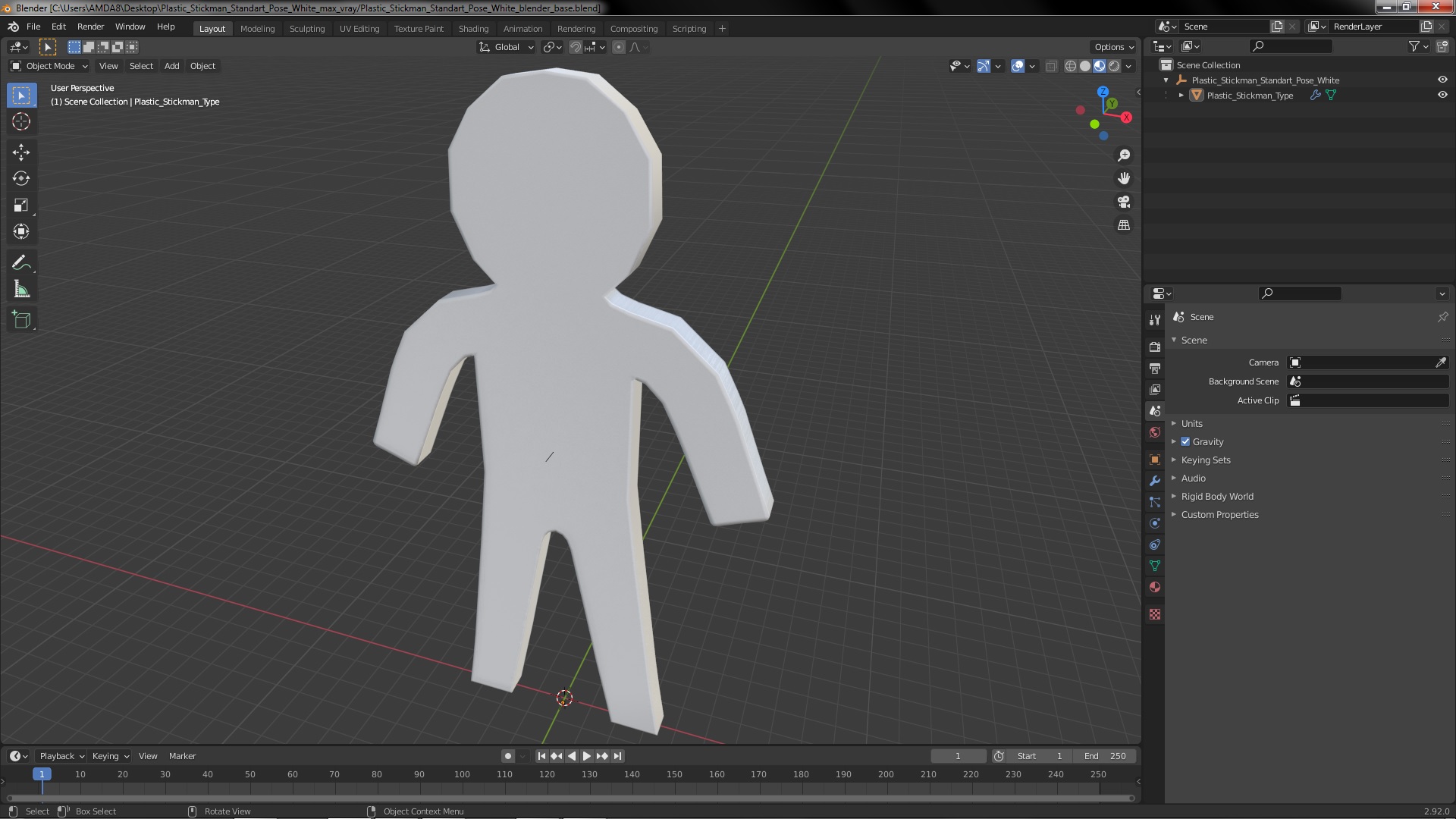Select the Move tool in toolbar
This screenshot has width=1456, height=819.
(21, 152)
